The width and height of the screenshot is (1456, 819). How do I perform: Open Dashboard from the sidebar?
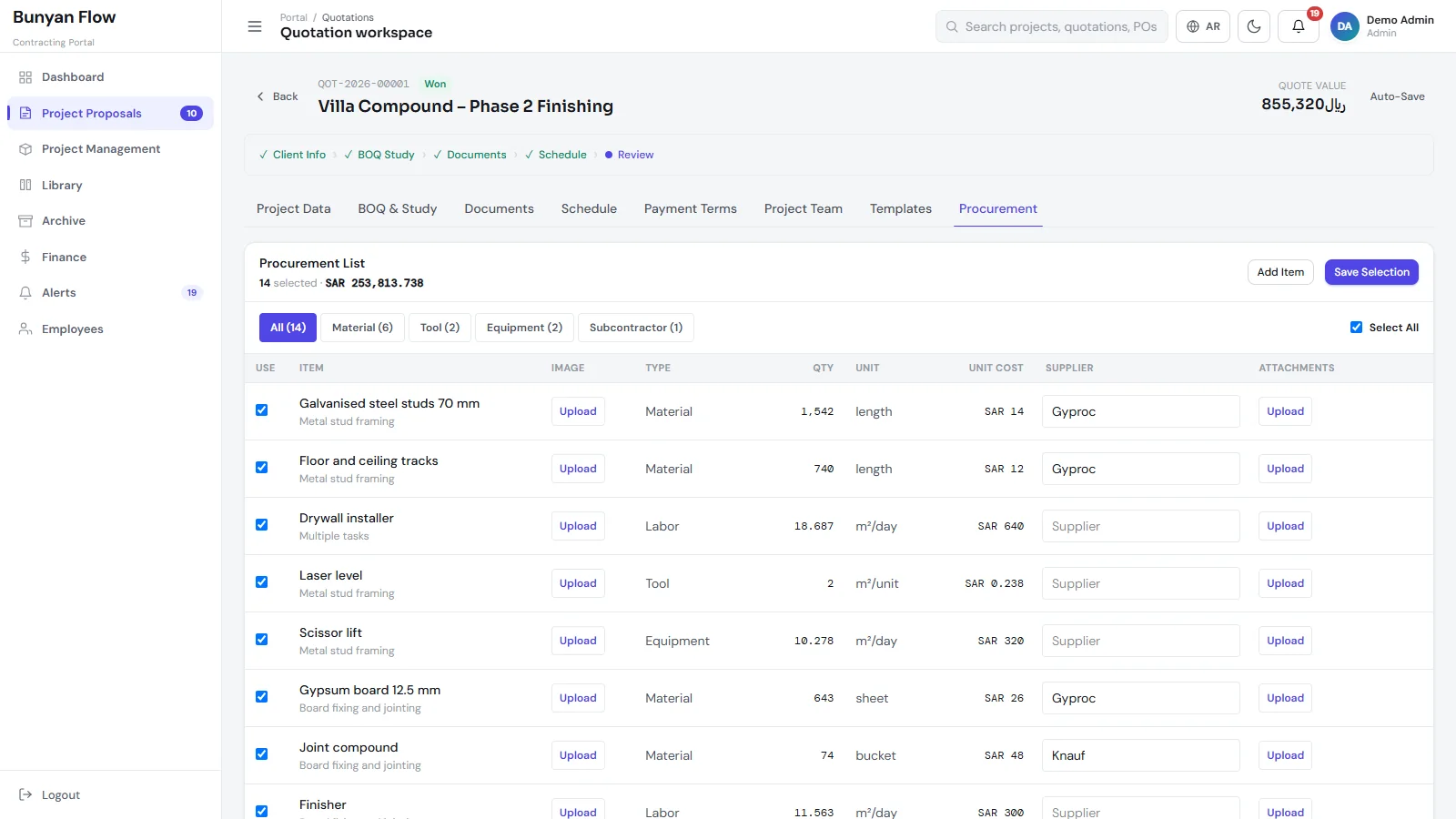[110, 77]
